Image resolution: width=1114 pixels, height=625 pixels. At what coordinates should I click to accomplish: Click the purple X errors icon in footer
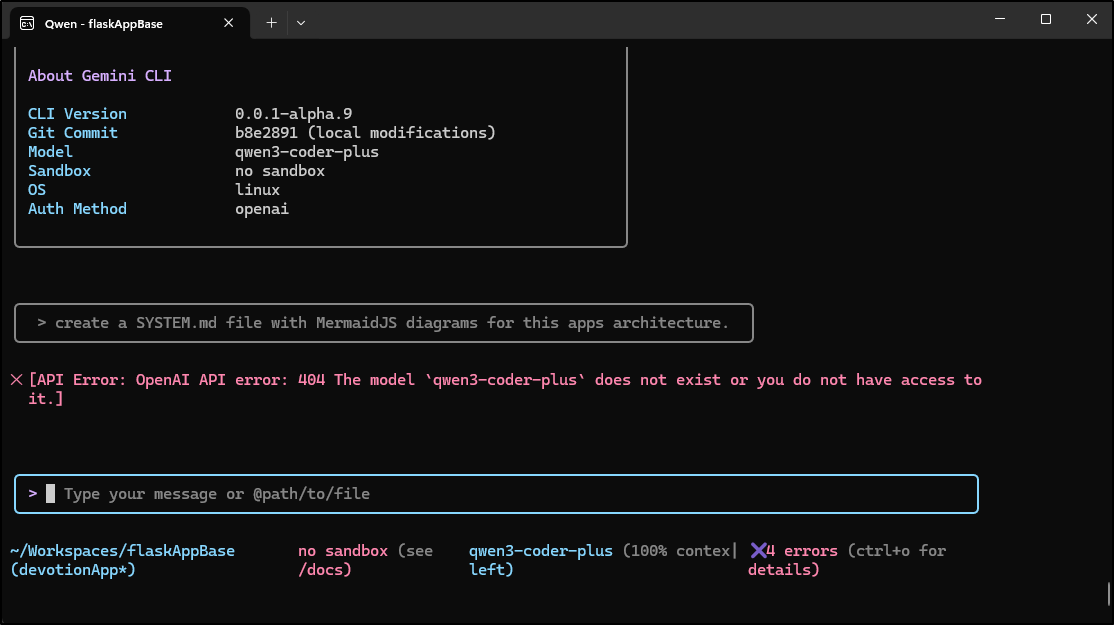pos(758,550)
